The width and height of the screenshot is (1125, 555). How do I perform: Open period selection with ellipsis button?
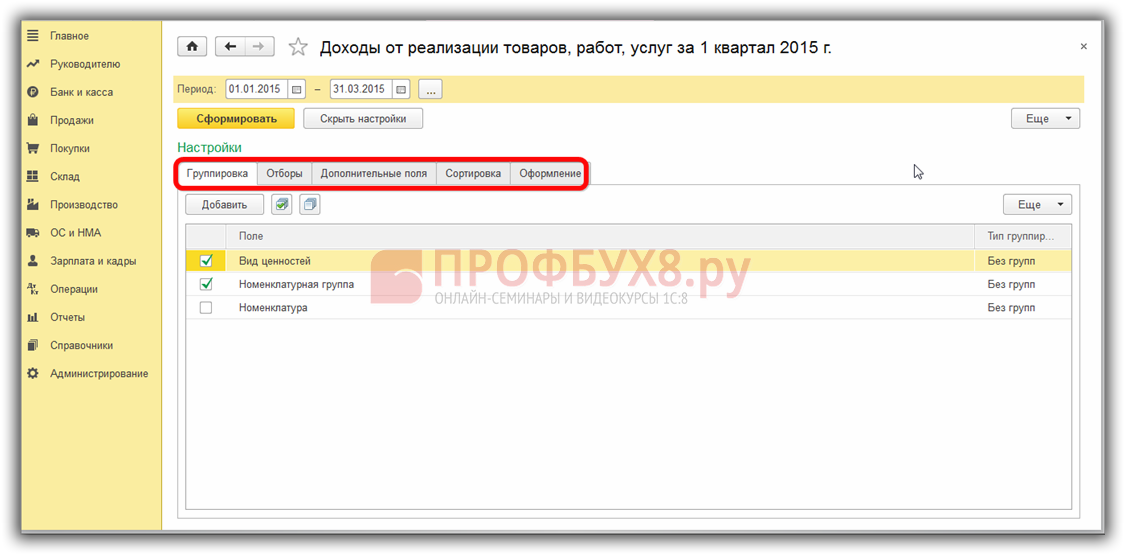click(x=430, y=90)
